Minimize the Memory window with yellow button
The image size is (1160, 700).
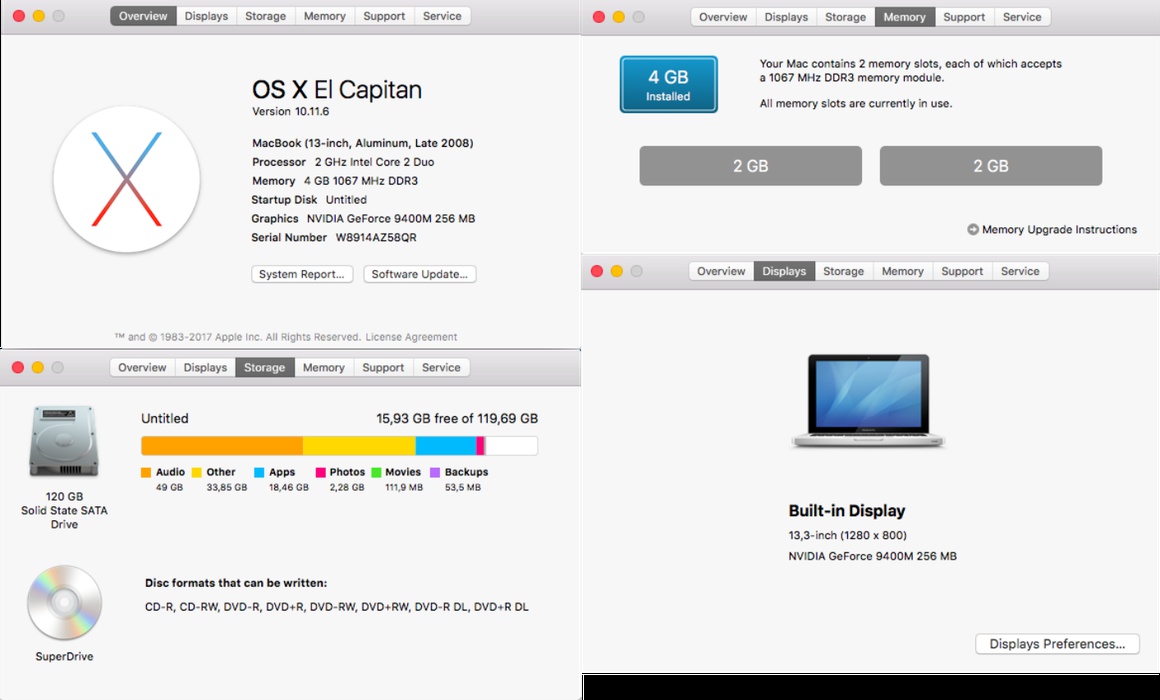click(x=618, y=17)
